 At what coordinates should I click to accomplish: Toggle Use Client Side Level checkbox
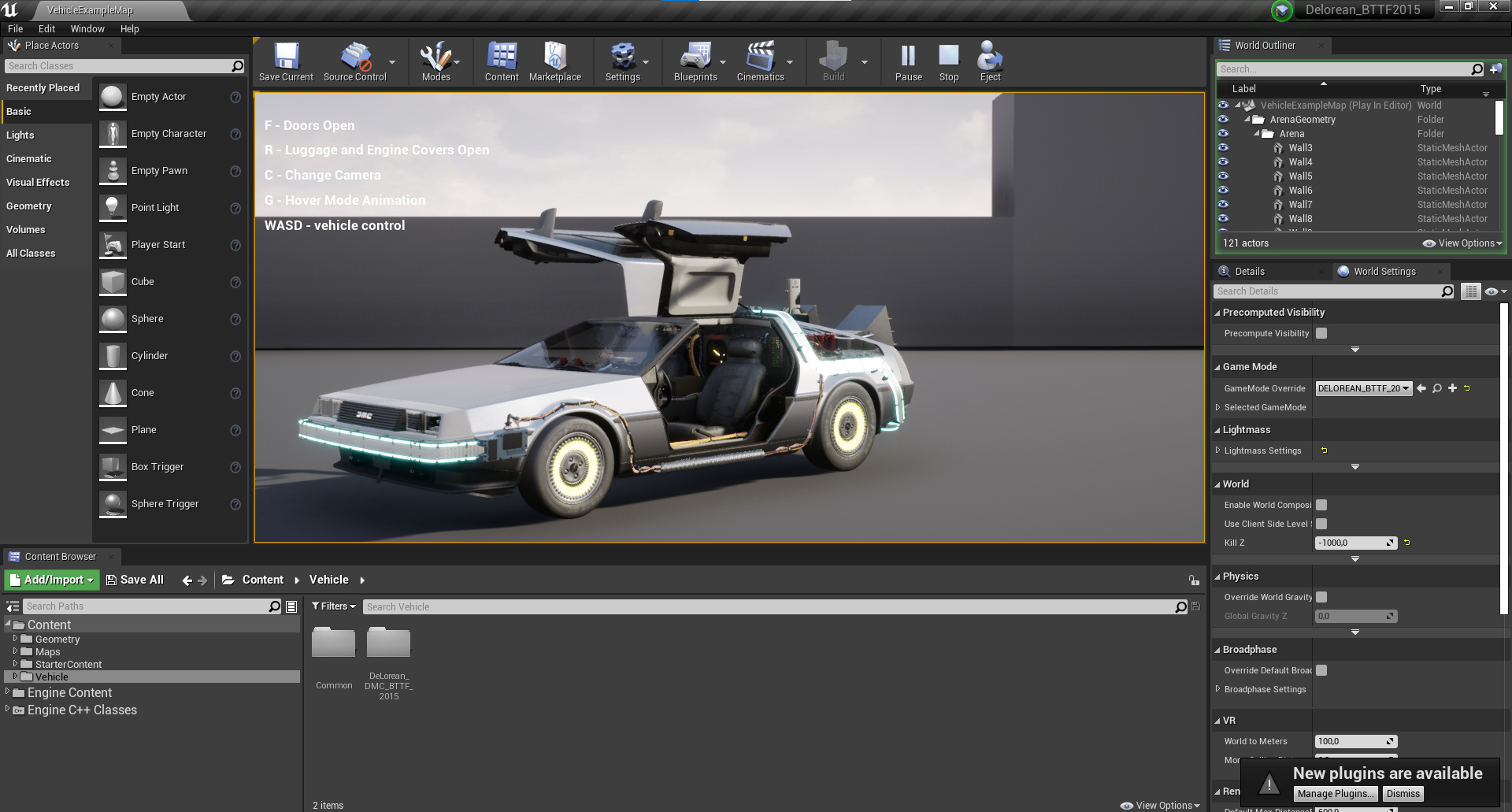(1321, 524)
